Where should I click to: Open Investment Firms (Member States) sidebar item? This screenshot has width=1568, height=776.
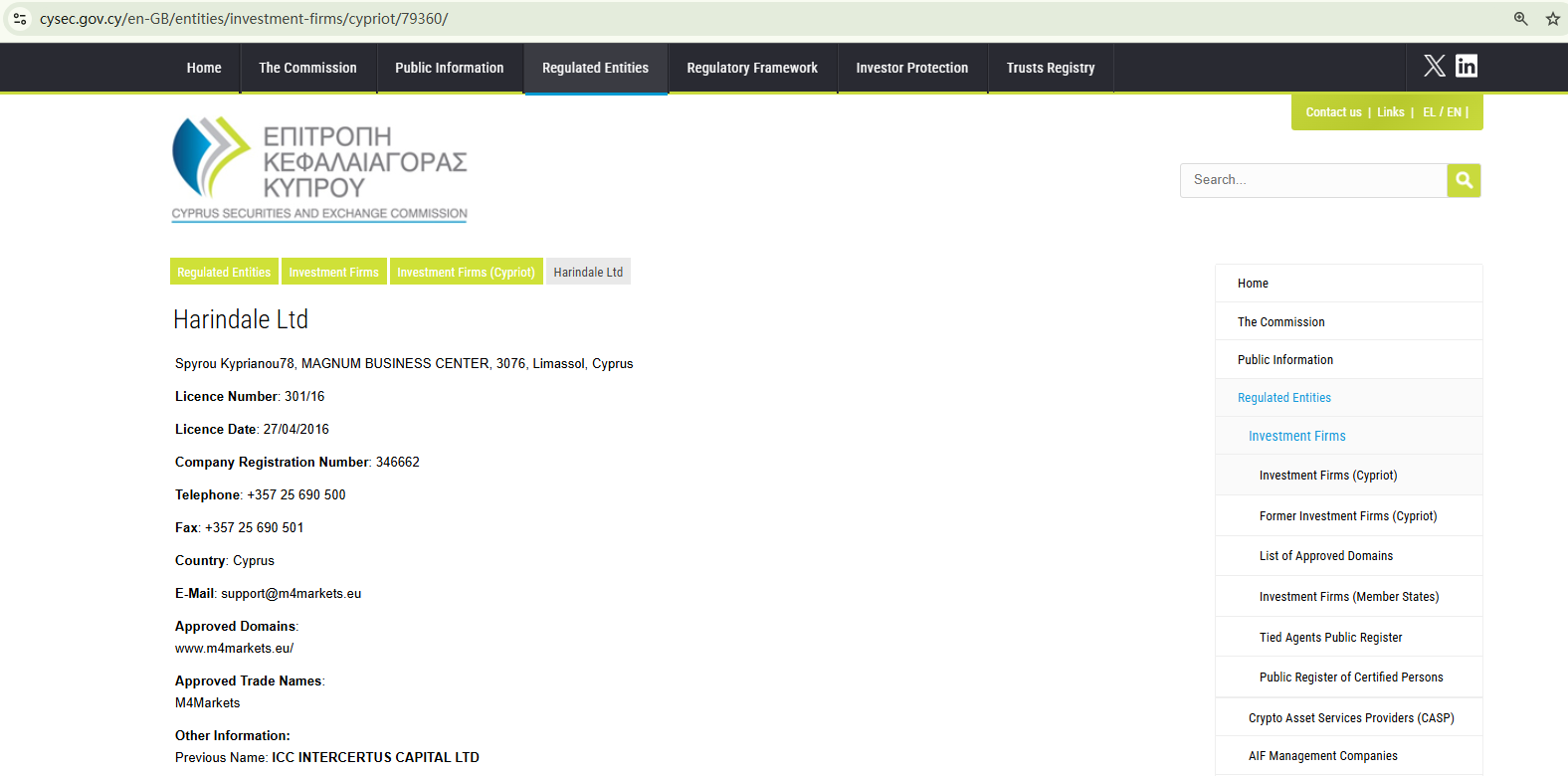coord(1349,596)
